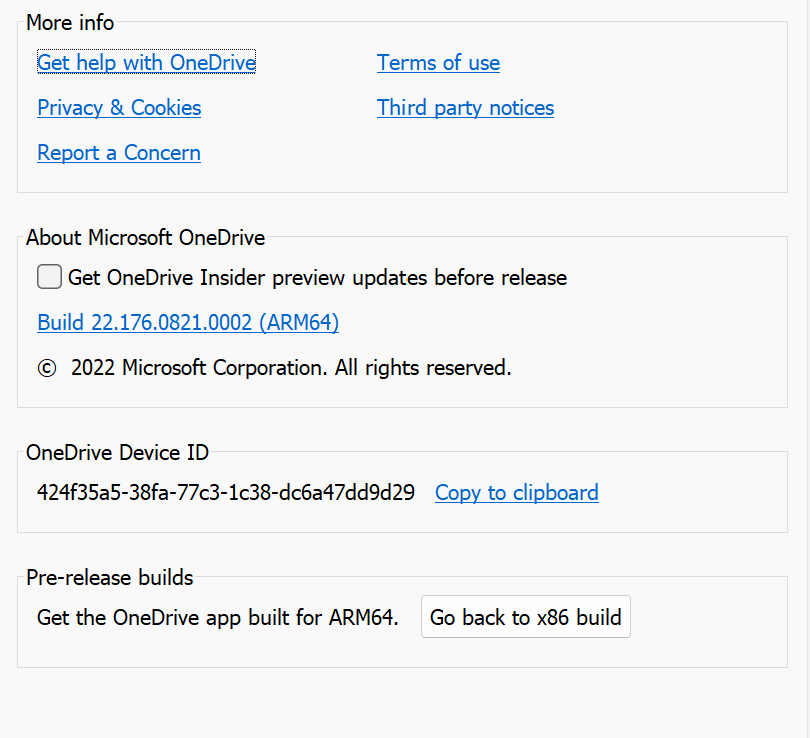
Task: Open Terms of use in the More info section
Action: click(438, 62)
